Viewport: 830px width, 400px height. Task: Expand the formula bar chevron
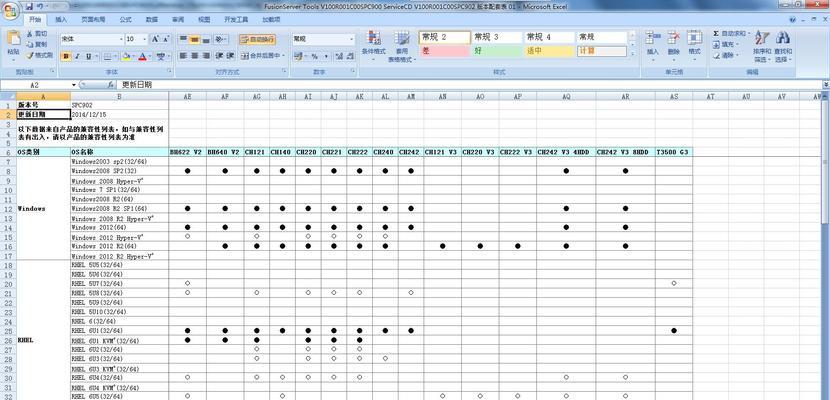coord(826,85)
